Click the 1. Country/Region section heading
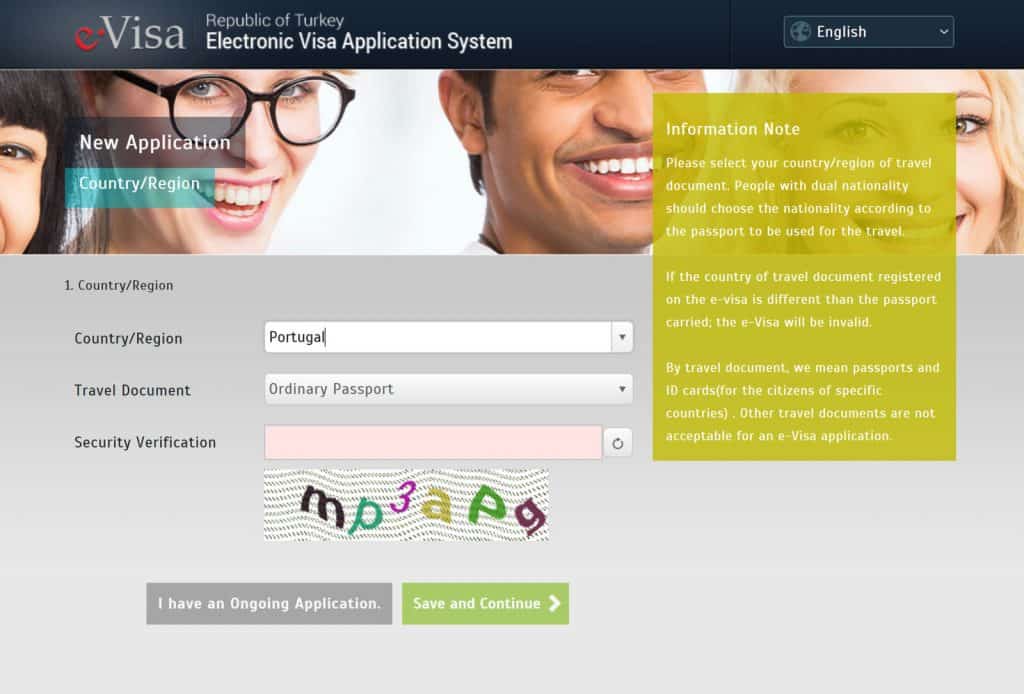This screenshot has height=694, width=1024. click(119, 286)
